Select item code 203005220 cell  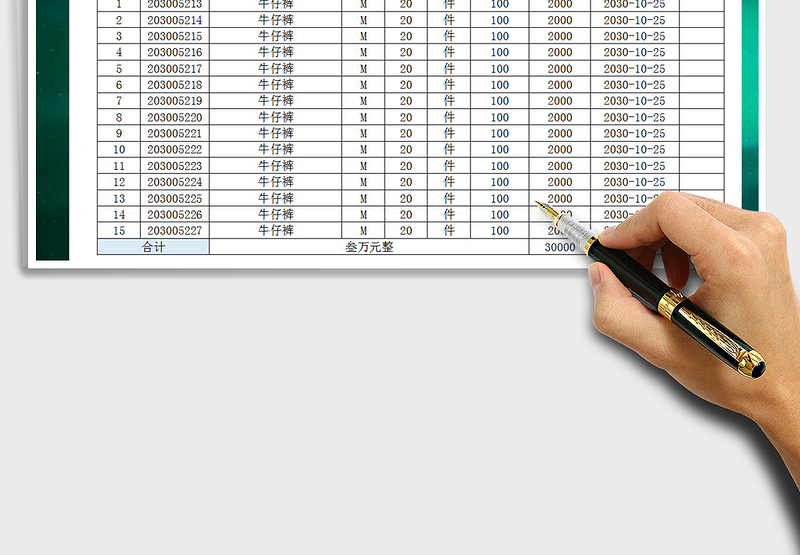[174, 117]
